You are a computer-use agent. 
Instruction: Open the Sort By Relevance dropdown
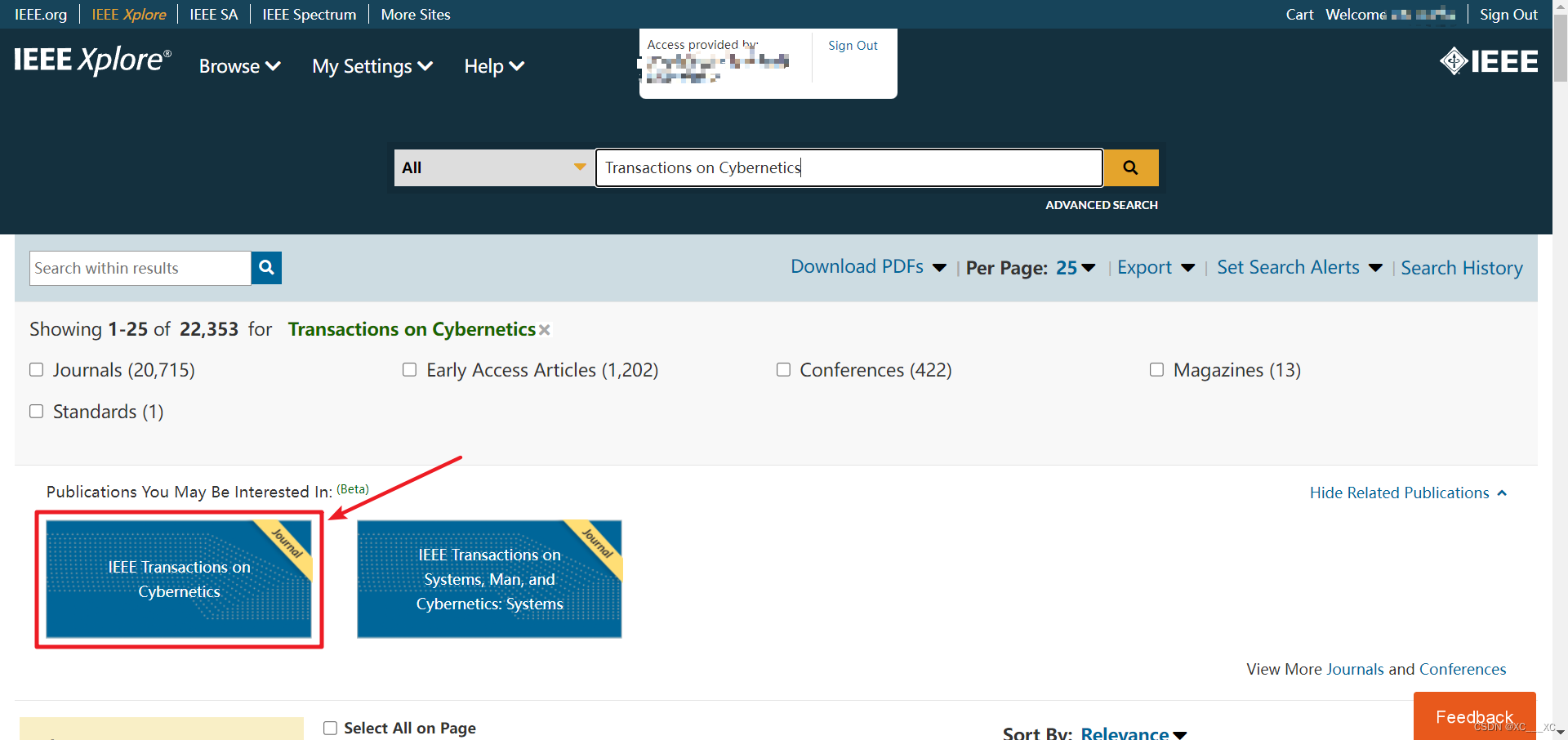(1134, 733)
